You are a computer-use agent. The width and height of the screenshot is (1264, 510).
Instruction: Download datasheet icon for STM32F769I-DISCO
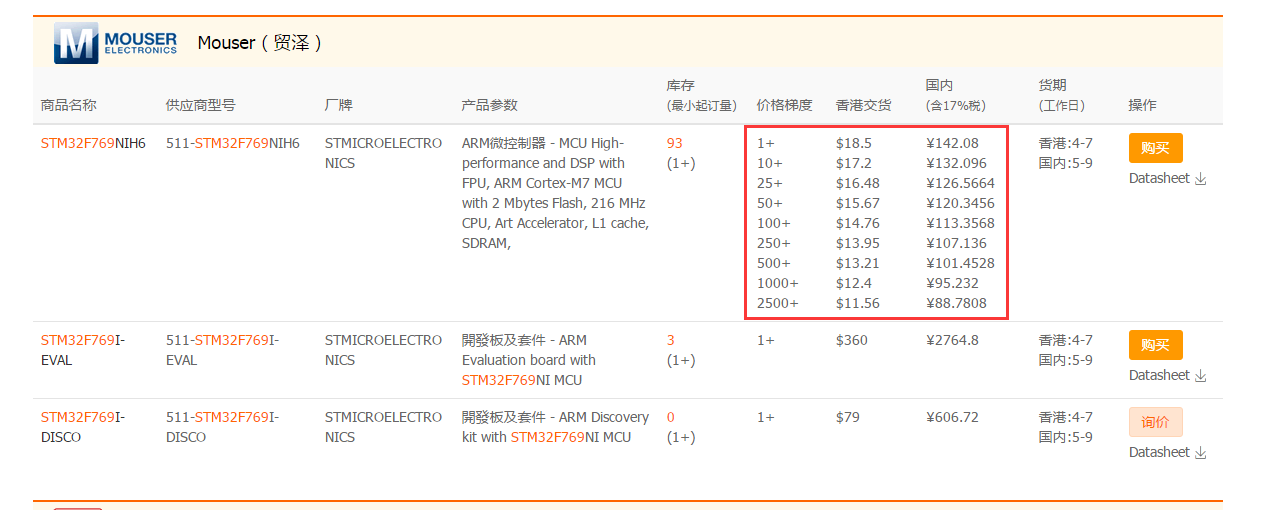coord(1201,453)
